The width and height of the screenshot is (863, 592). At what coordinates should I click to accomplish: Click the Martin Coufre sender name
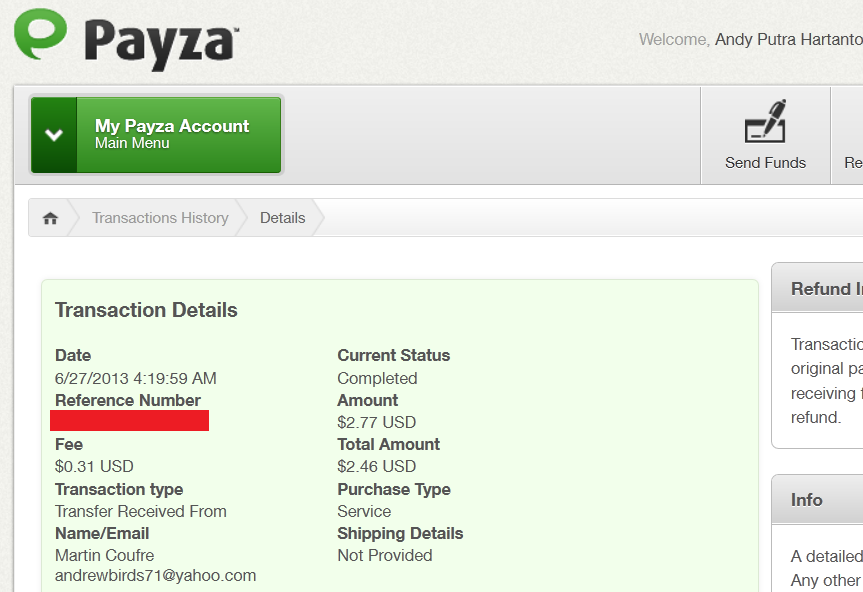105,556
